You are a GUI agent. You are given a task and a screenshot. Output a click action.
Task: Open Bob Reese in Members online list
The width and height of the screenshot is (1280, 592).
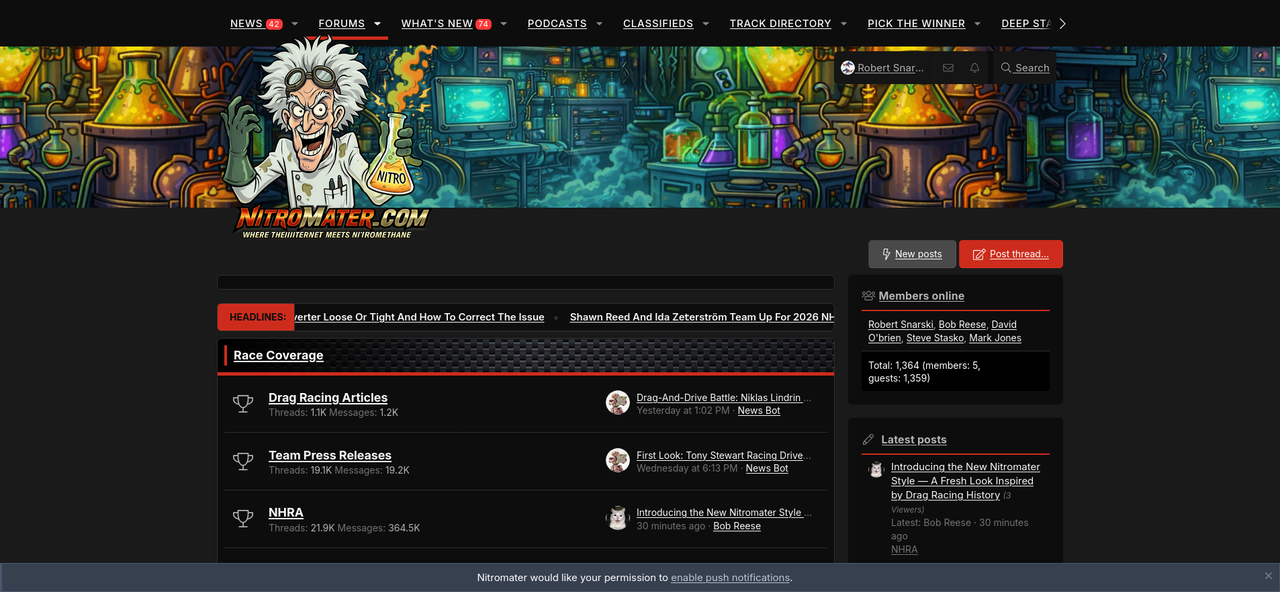[962, 325]
